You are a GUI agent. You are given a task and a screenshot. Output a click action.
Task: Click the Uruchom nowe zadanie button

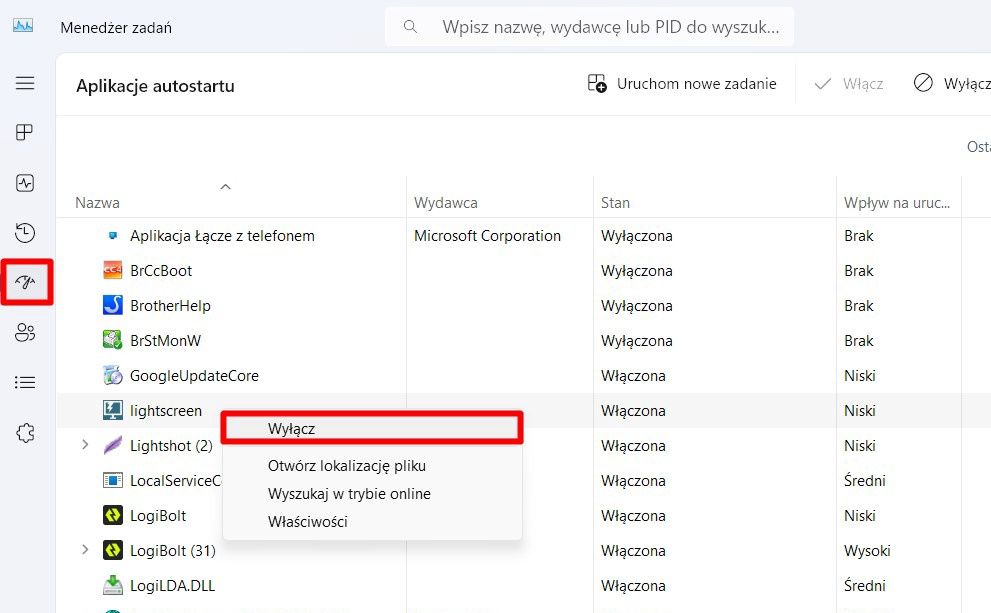(x=684, y=84)
